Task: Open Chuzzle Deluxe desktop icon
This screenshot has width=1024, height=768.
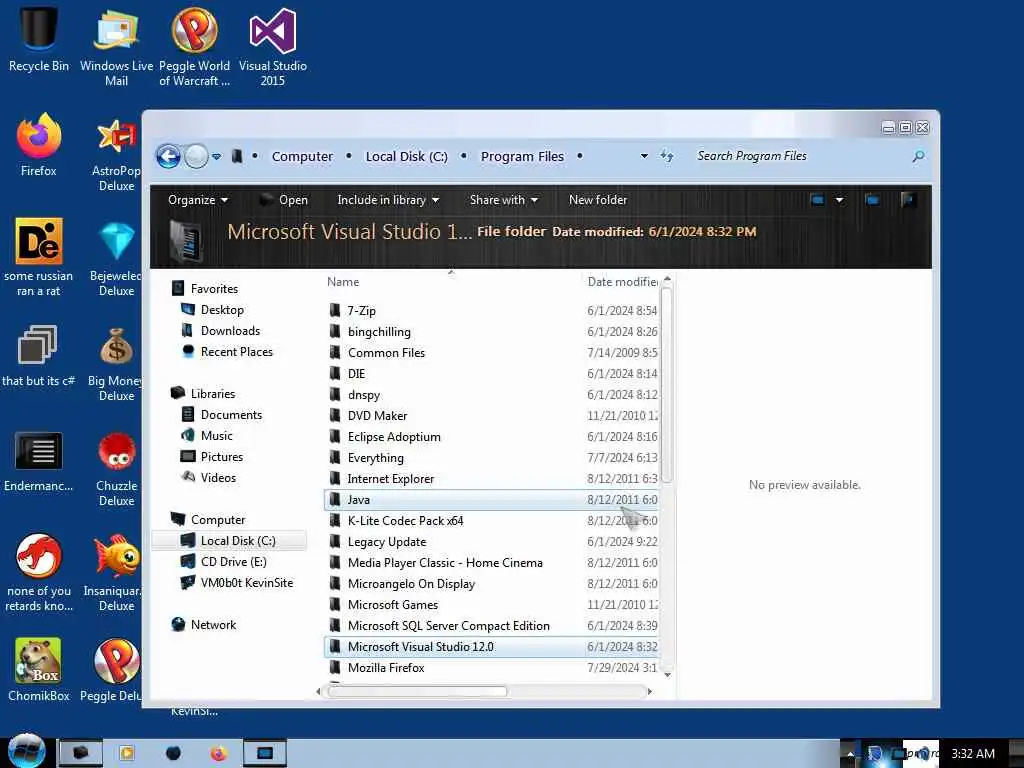Action: [x=116, y=468]
